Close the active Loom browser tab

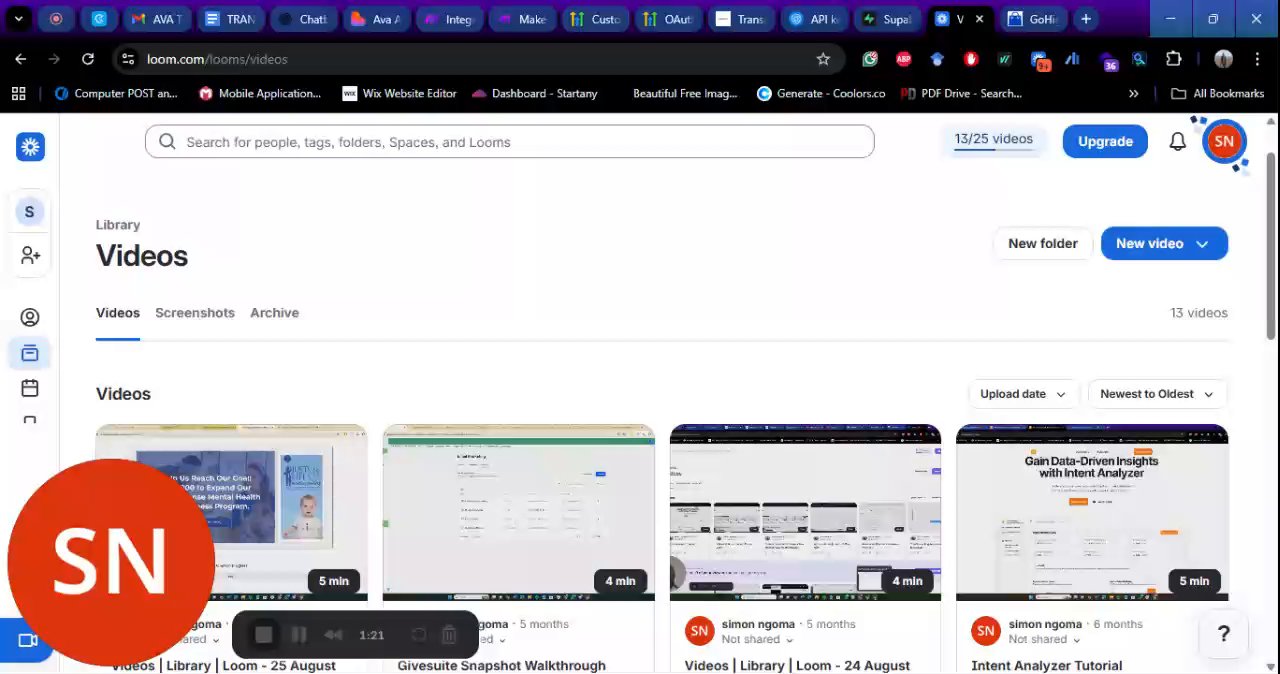click(979, 19)
